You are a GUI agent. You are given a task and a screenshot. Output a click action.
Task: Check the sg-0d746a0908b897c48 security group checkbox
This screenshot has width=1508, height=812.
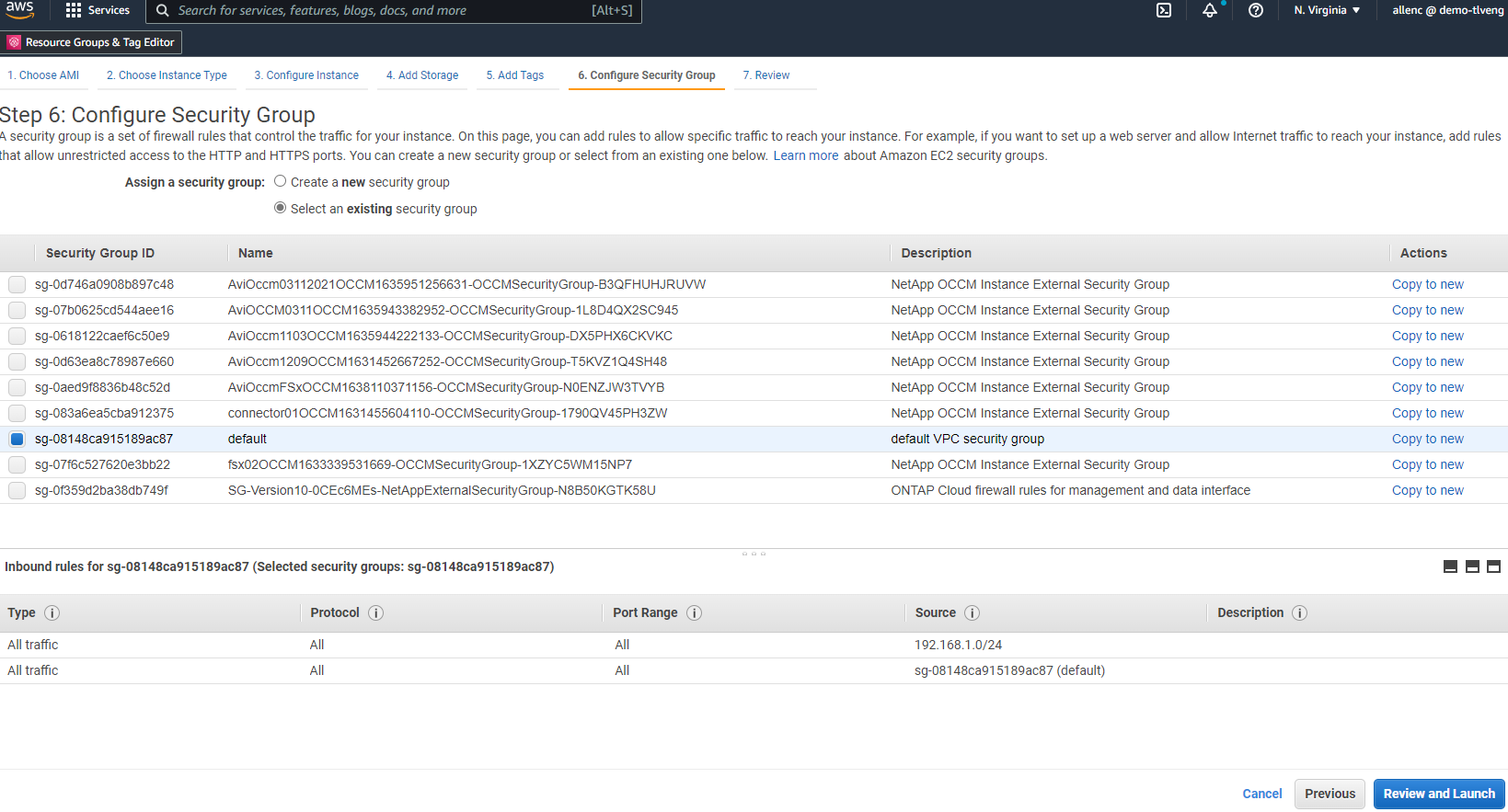pyautogui.click(x=17, y=285)
